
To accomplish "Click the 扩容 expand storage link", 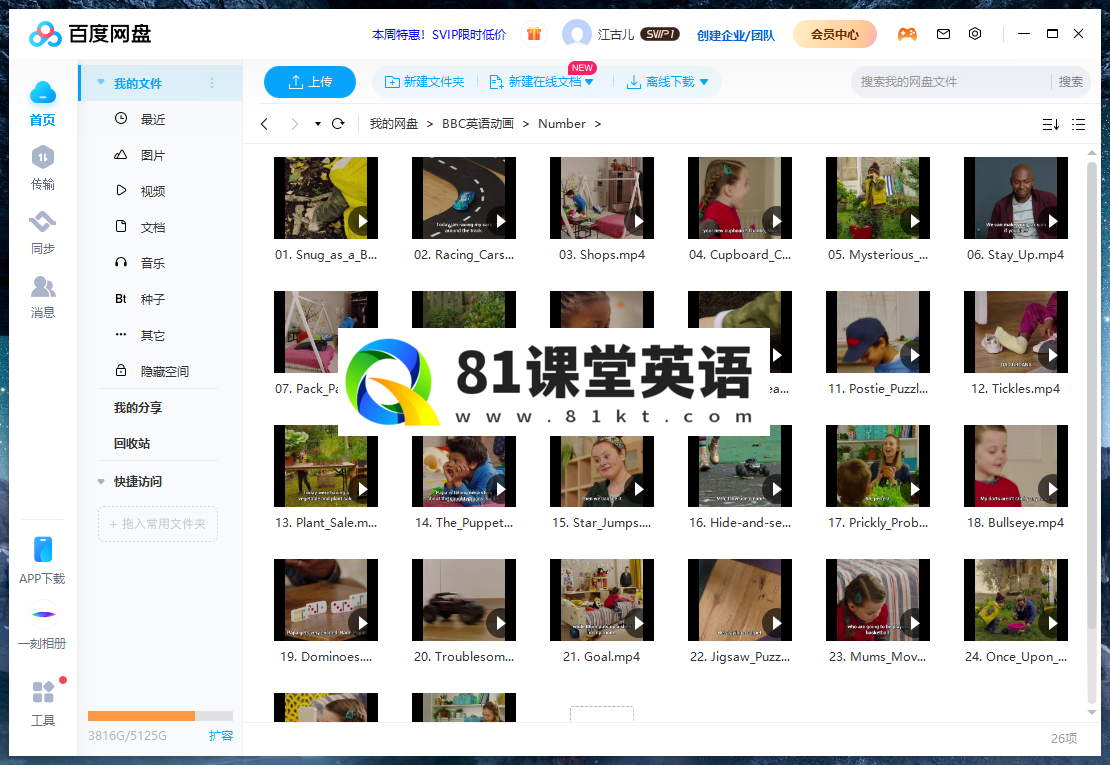I will pos(221,735).
